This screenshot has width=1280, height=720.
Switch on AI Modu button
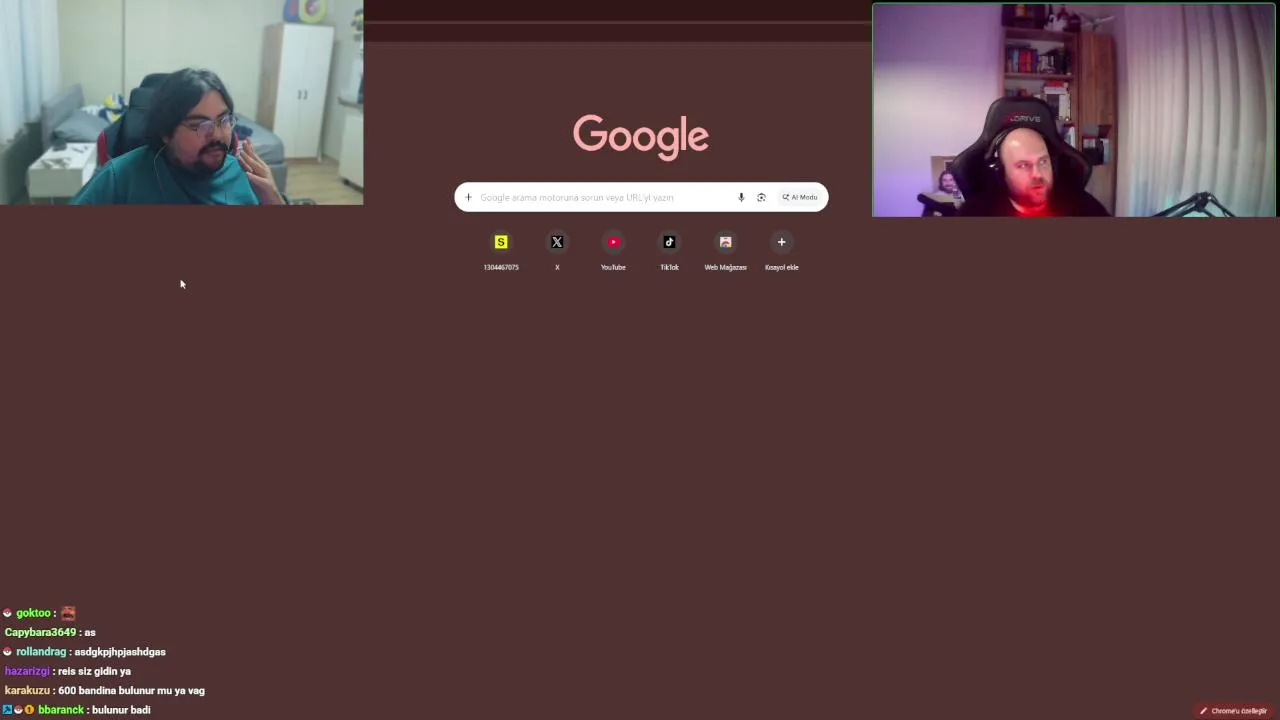pyautogui.click(x=800, y=197)
